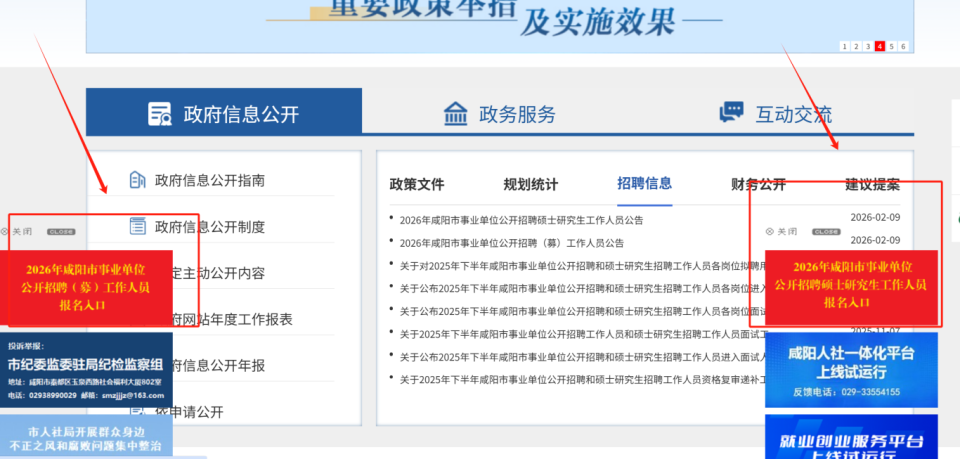This screenshot has height=459, width=960.
Task: Click the left ad CLOSE badge
Action: click(x=61, y=232)
